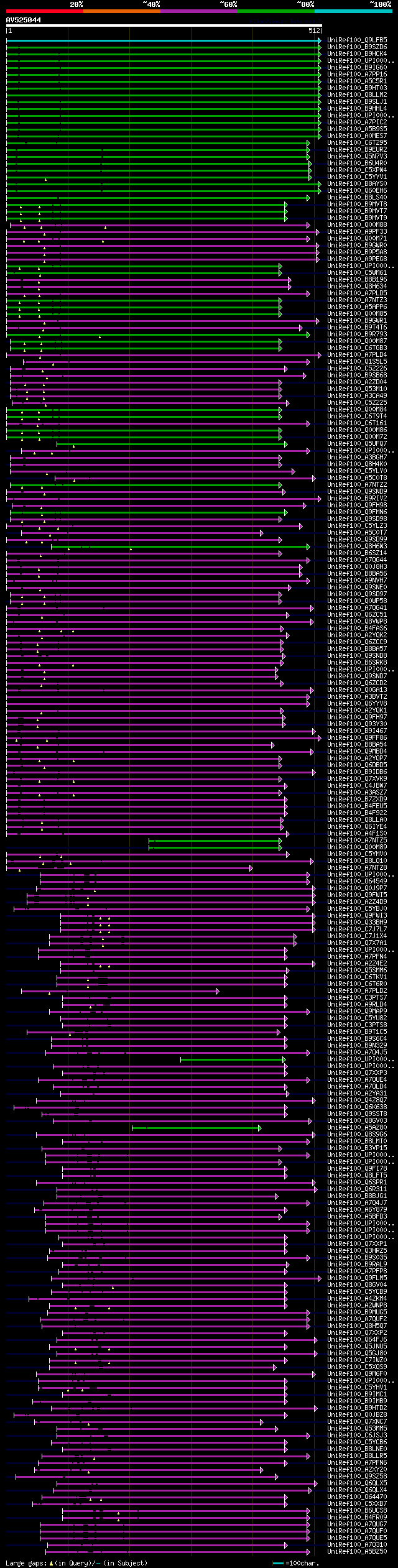
Task: Open hit UniRef100_Q64FJ6
Action: (357, 1340)
